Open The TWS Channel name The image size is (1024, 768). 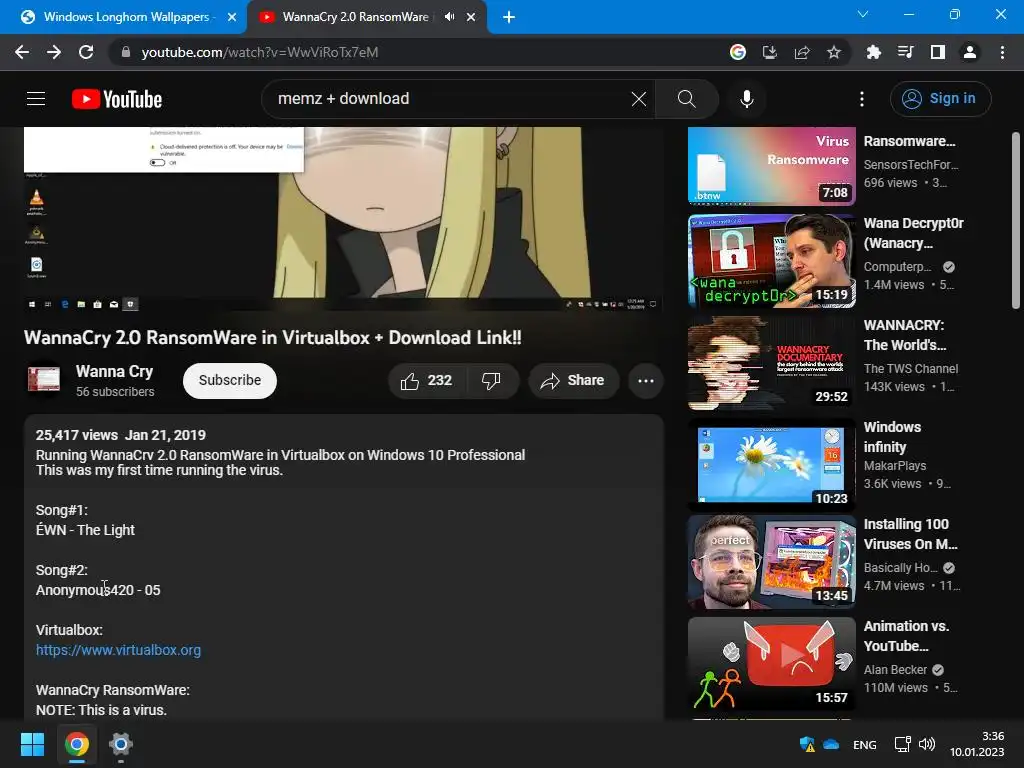(x=910, y=369)
